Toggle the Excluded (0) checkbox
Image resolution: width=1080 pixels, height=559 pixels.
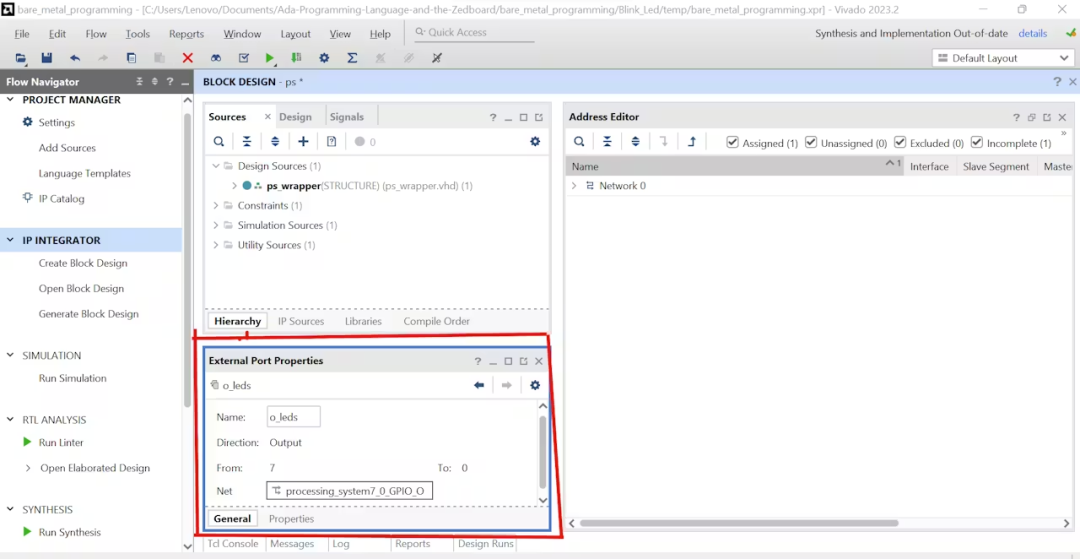pyautogui.click(x=900, y=143)
